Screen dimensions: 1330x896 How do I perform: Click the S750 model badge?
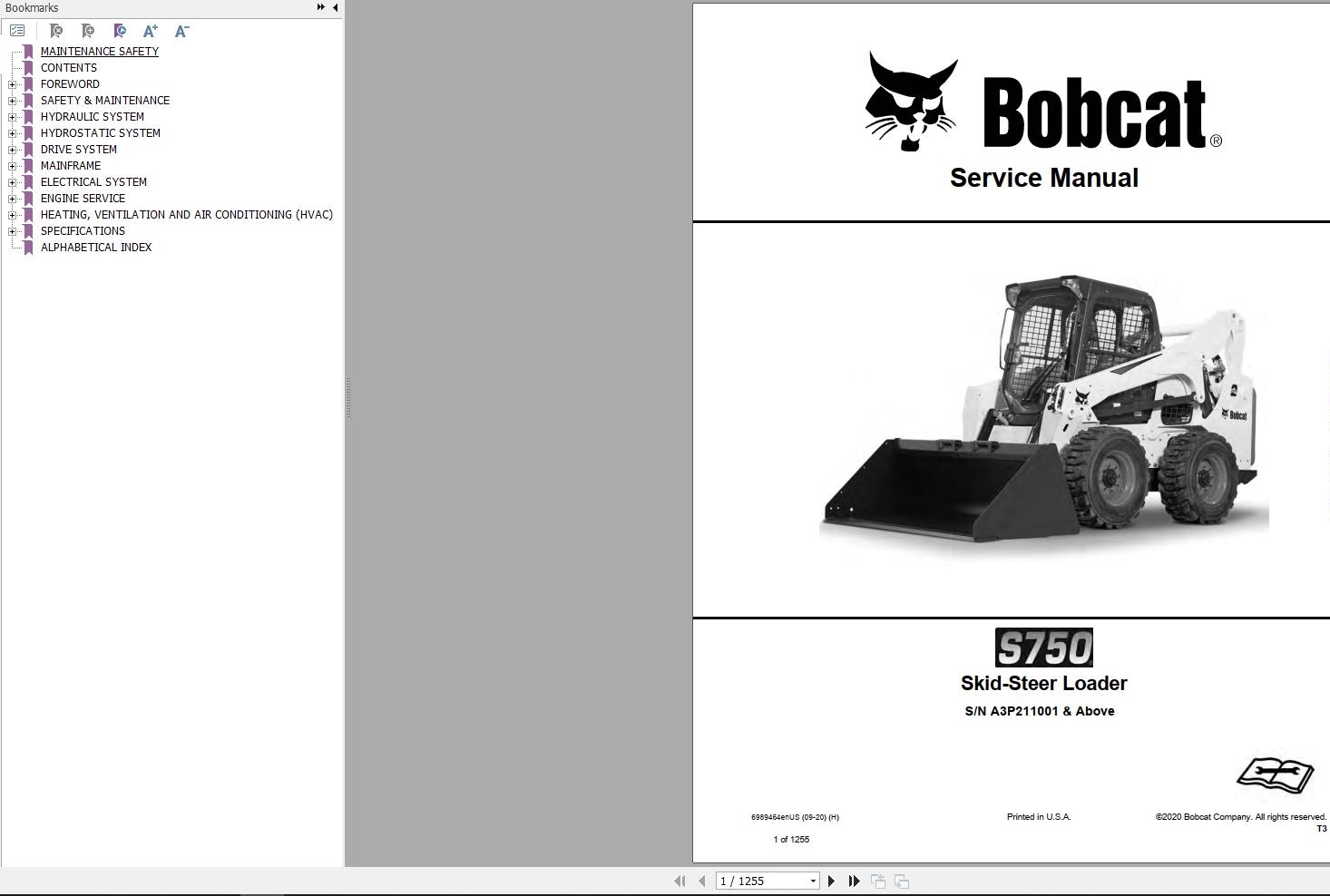tap(1044, 648)
